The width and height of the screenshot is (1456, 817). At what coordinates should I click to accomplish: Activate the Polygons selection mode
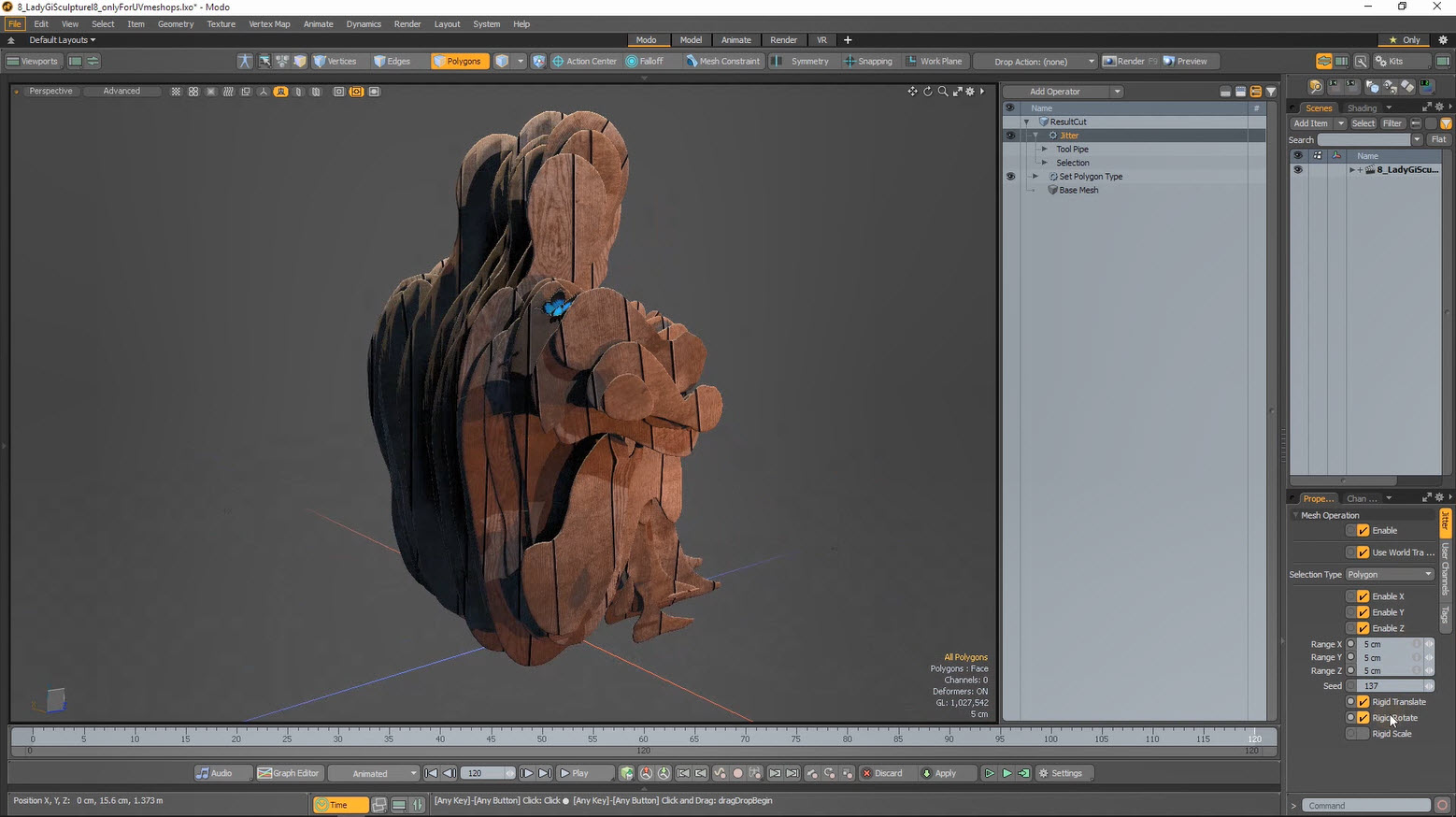pos(460,61)
